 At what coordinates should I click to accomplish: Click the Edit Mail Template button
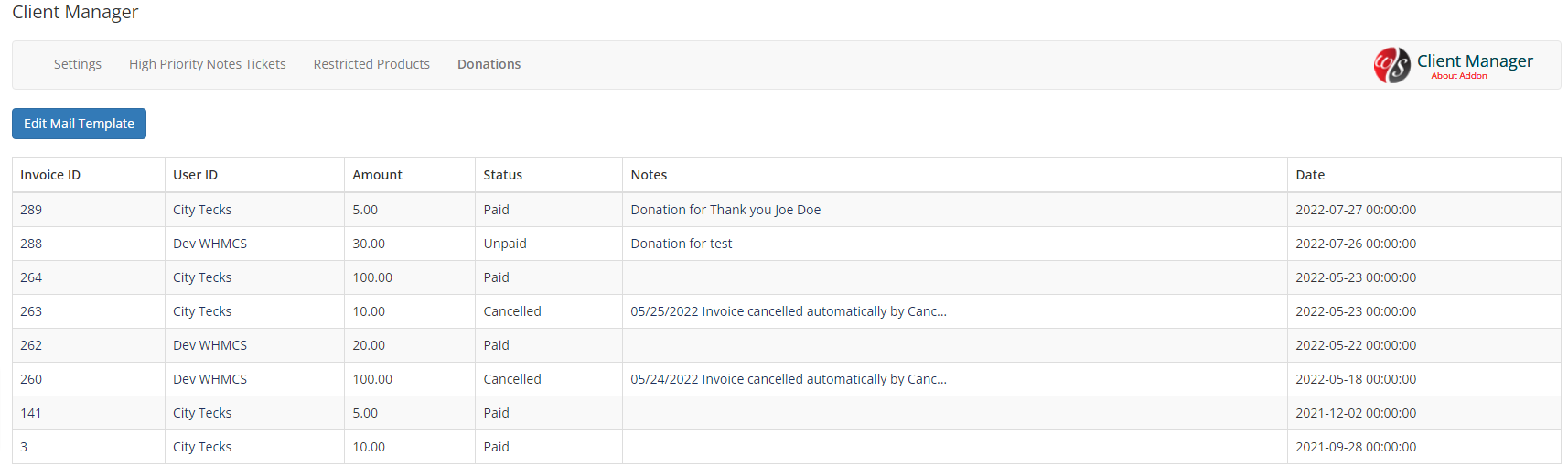click(x=79, y=124)
